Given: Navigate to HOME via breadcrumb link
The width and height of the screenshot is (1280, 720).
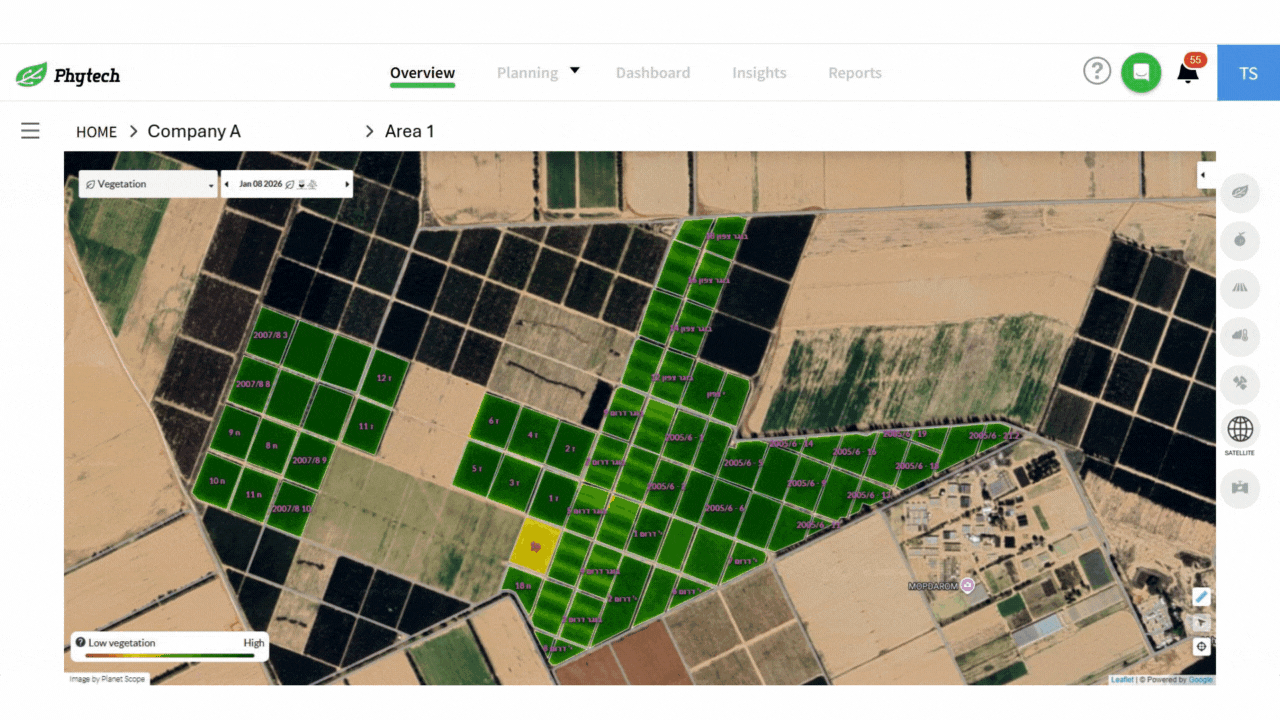Looking at the screenshot, I should (96, 131).
